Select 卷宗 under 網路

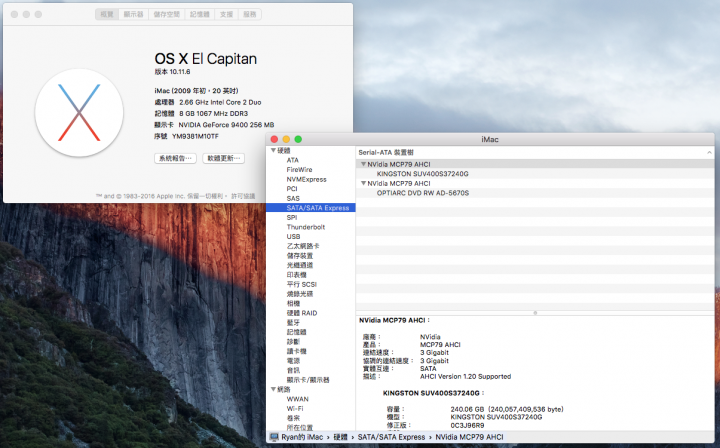[x=293, y=418]
